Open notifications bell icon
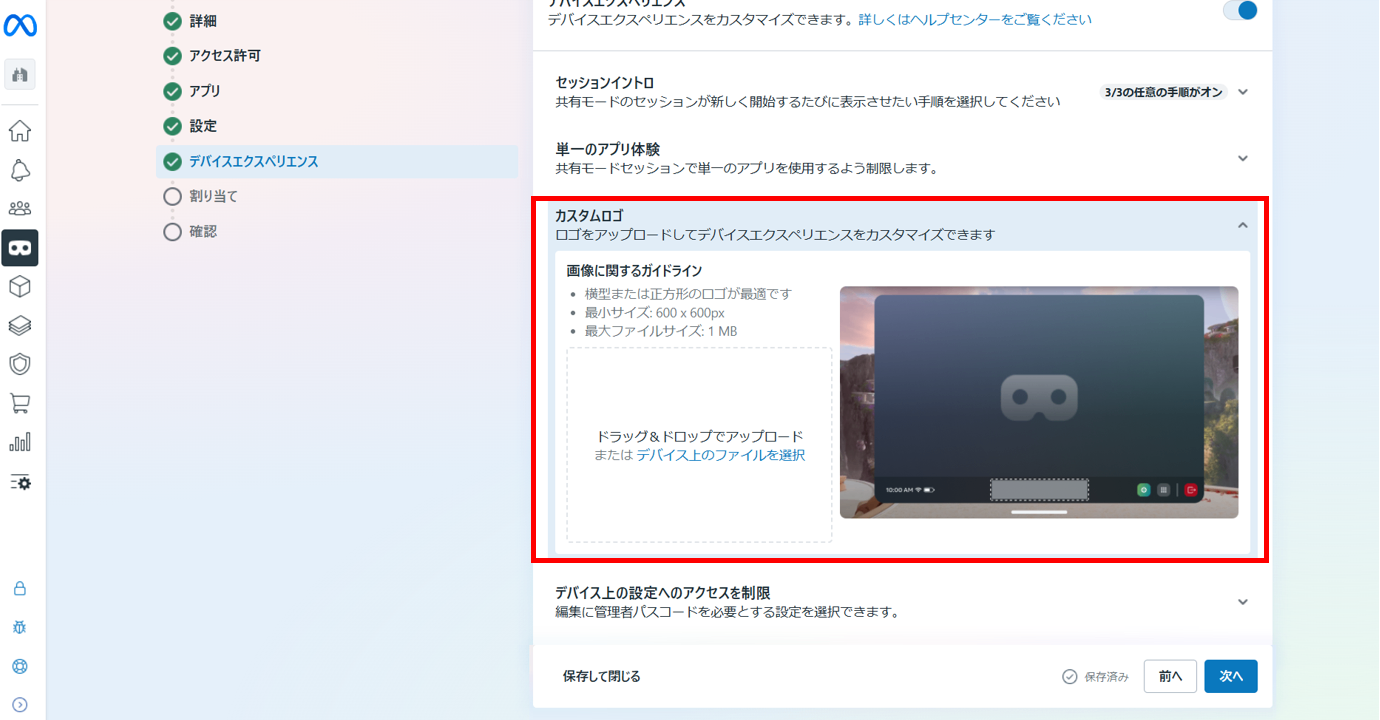 click(20, 170)
